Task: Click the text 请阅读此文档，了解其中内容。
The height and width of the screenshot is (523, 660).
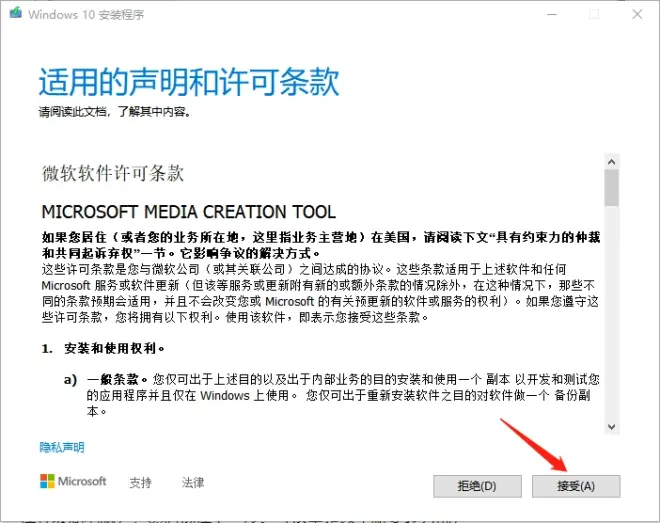Action: pos(115,112)
